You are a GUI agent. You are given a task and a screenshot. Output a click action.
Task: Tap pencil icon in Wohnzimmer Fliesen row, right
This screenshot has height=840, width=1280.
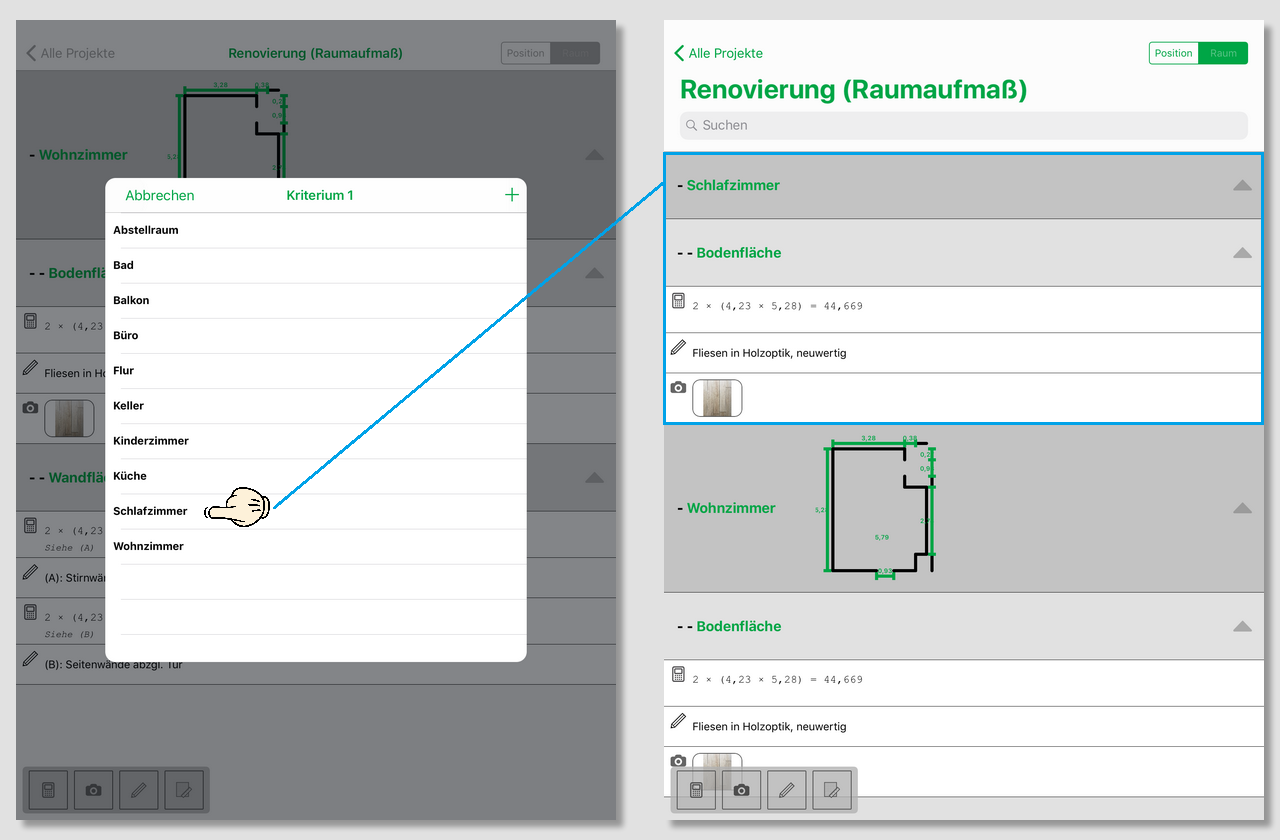click(x=678, y=721)
